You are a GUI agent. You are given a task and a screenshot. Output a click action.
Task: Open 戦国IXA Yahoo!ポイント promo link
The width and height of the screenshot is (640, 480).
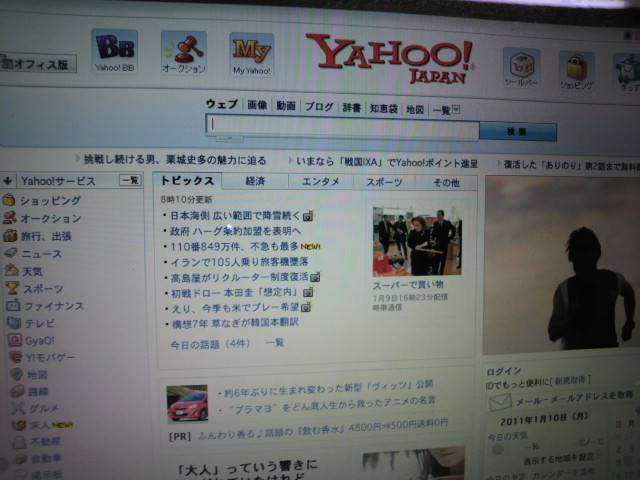coord(387,162)
